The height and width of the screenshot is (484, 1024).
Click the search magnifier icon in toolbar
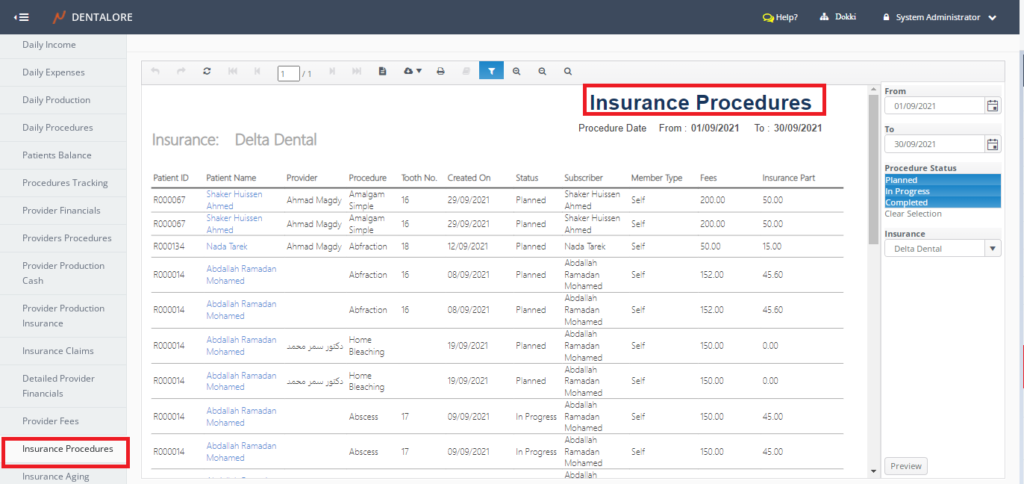(568, 71)
